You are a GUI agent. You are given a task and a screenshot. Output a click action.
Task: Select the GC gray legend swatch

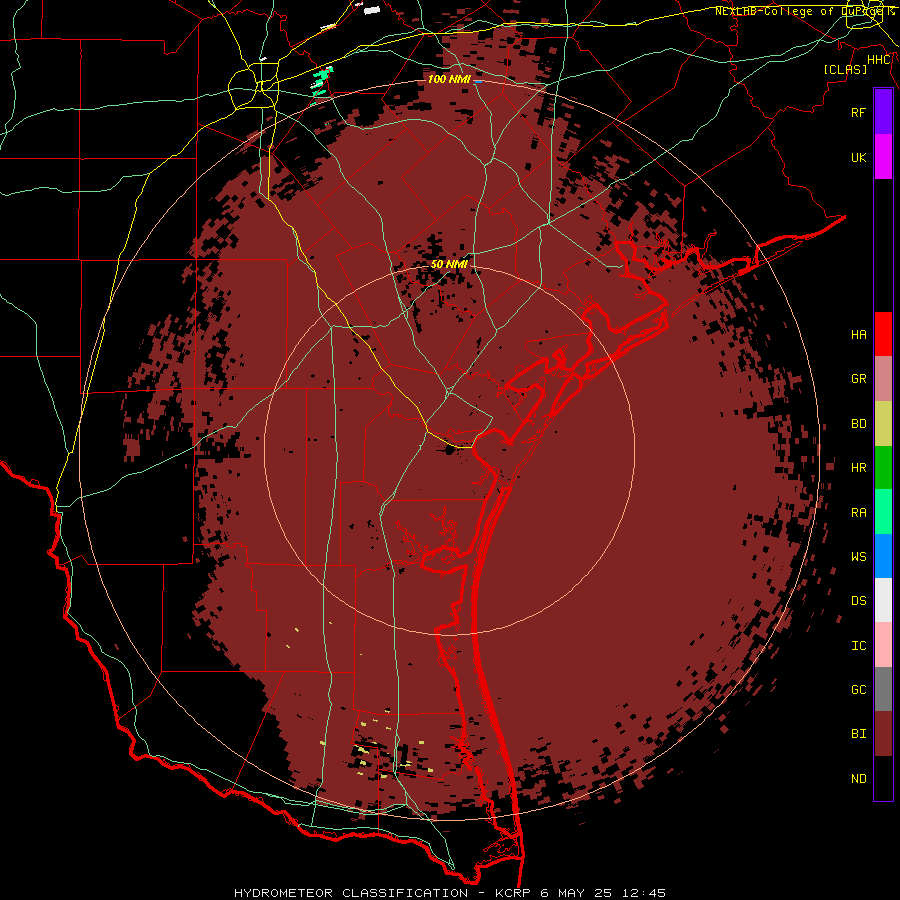(x=883, y=689)
